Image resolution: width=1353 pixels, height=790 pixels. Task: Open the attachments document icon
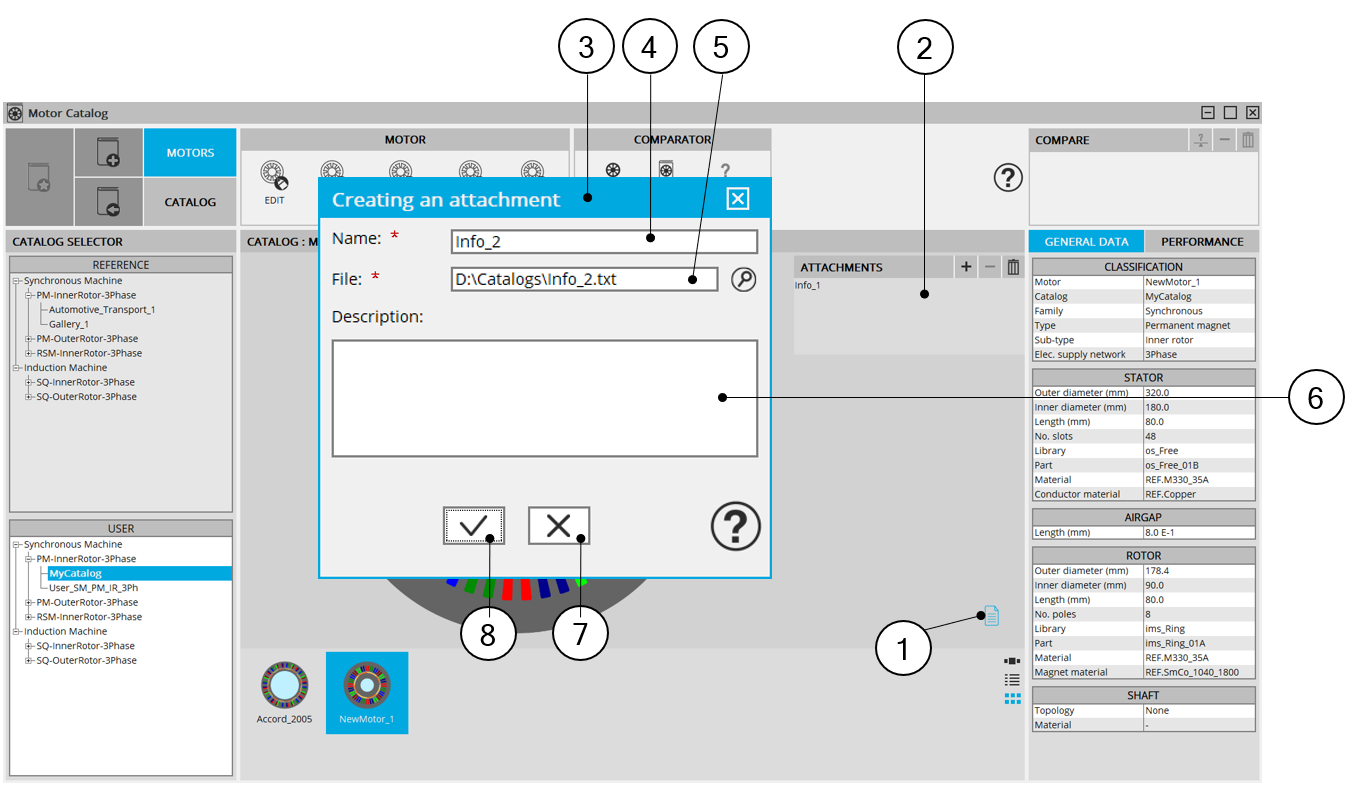991,616
